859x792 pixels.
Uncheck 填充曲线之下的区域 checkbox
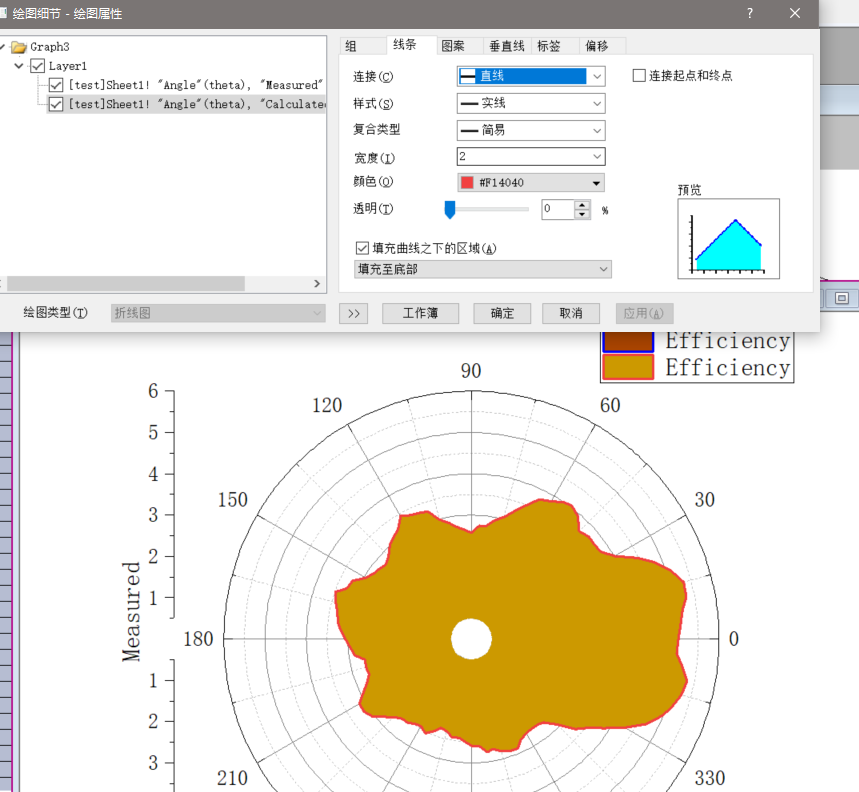(x=362, y=249)
